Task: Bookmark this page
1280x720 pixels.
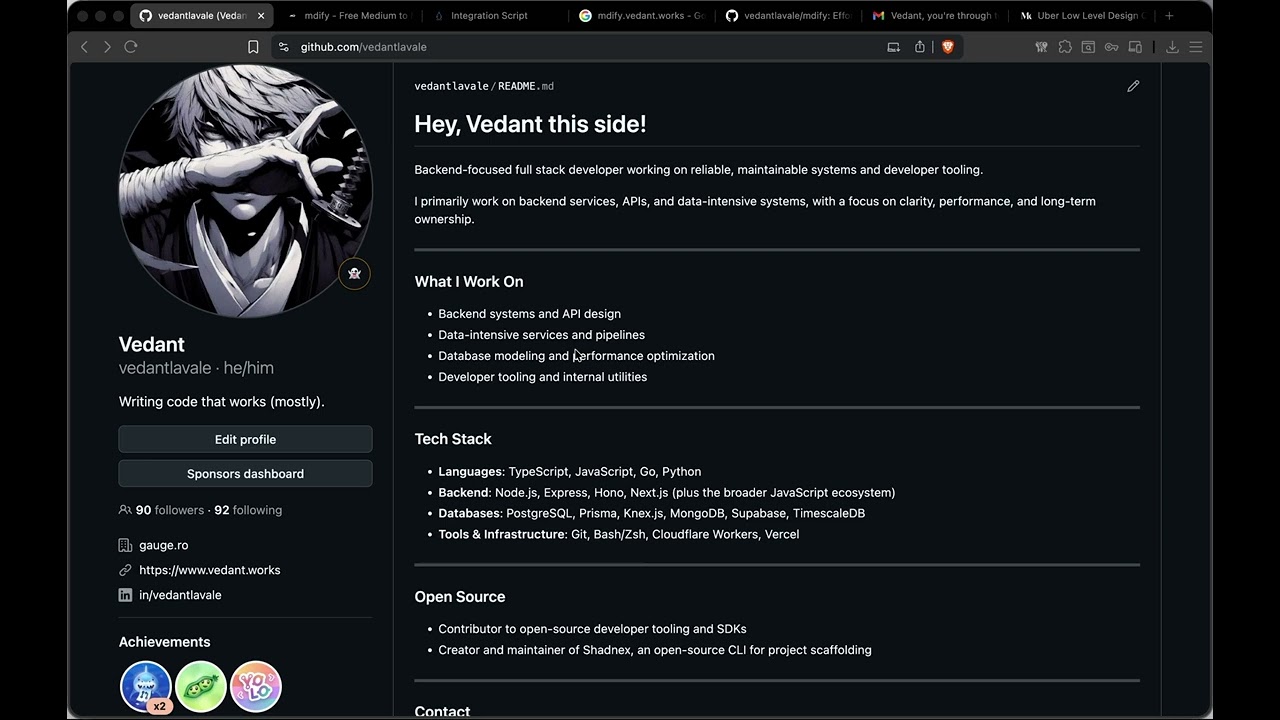Action: click(253, 47)
